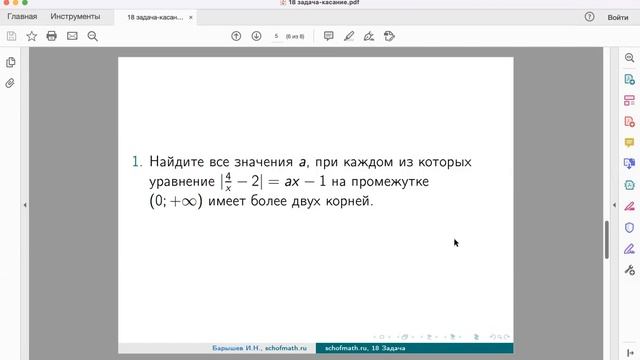Viewport: 640px width, 360px height.
Task: Click the stamp tool icon in toolbar
Action: tap(389, 36)
